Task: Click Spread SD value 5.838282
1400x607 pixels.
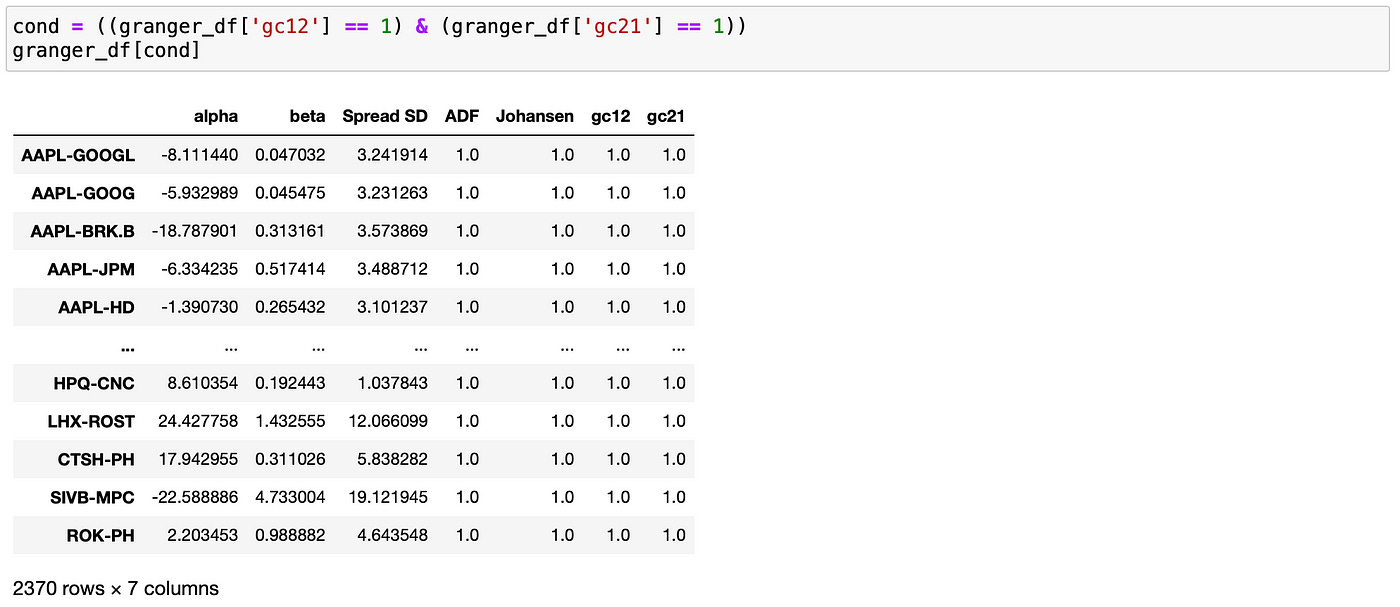Action: tap(392, 459)
